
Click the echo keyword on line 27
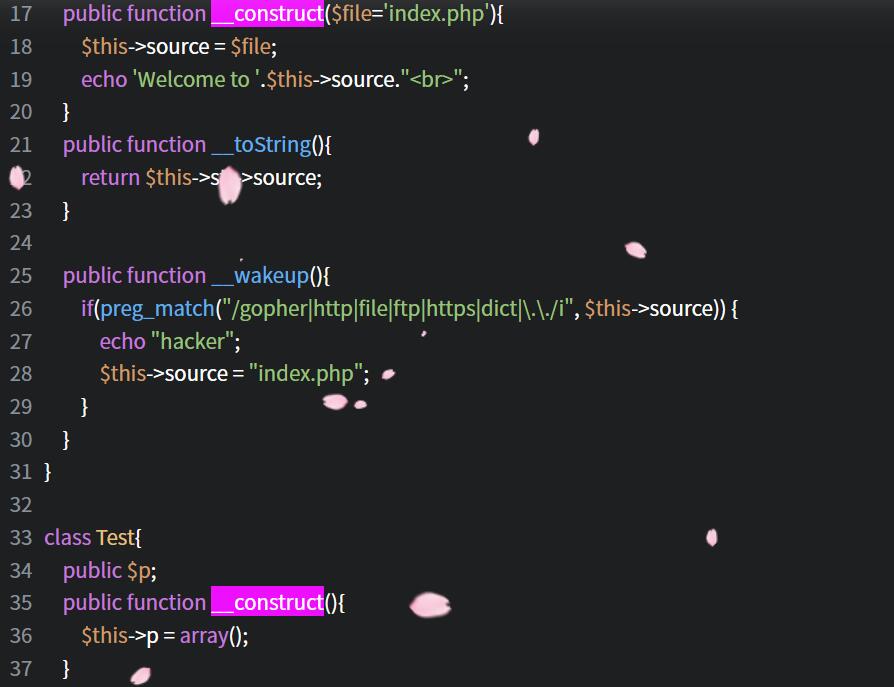click(x=122, y=342)
